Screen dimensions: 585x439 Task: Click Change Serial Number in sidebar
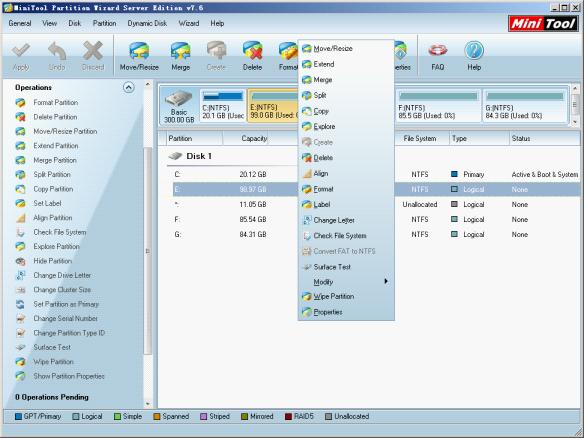57,319
